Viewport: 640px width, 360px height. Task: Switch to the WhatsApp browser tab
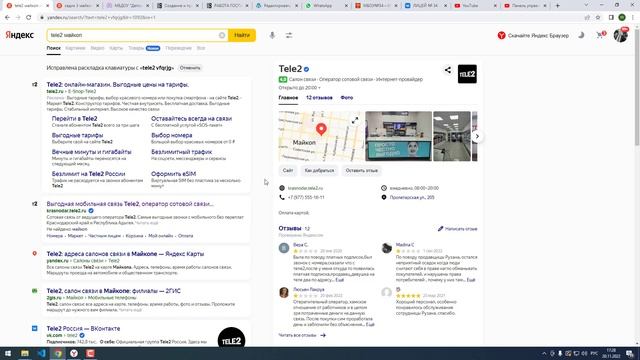click(x=327, y=6)
